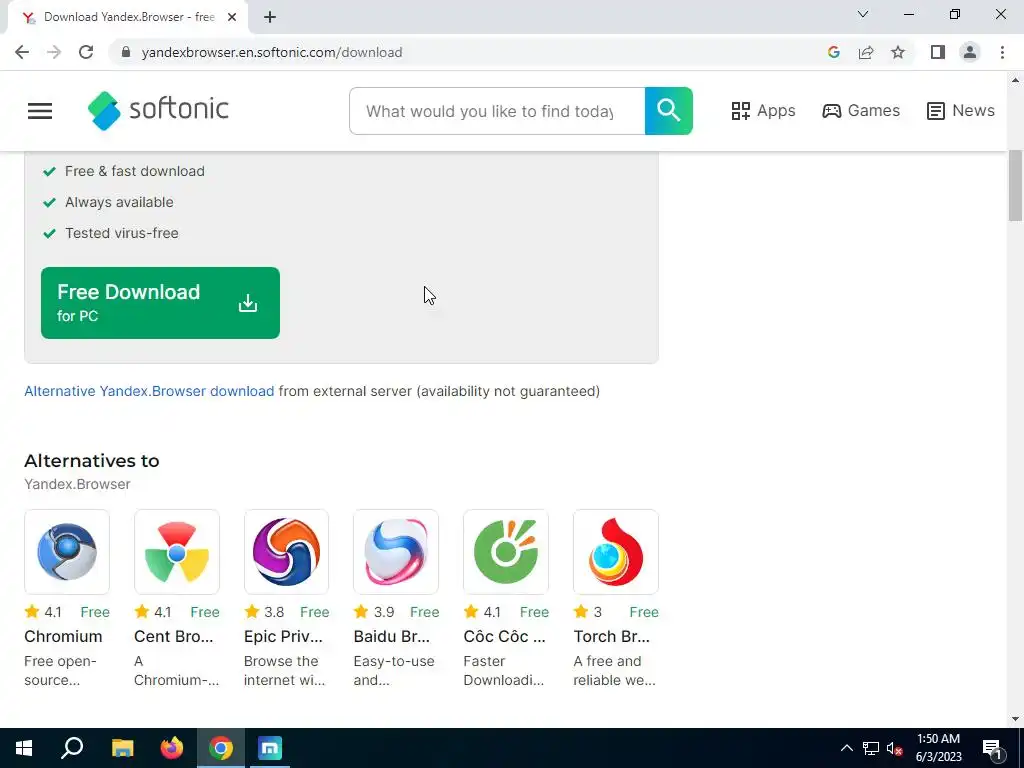Open the blue app next to Chrome in taskbar
The height and width of the screenshot is (768, 1024).
pyautogui.click(x=270, y=748)
